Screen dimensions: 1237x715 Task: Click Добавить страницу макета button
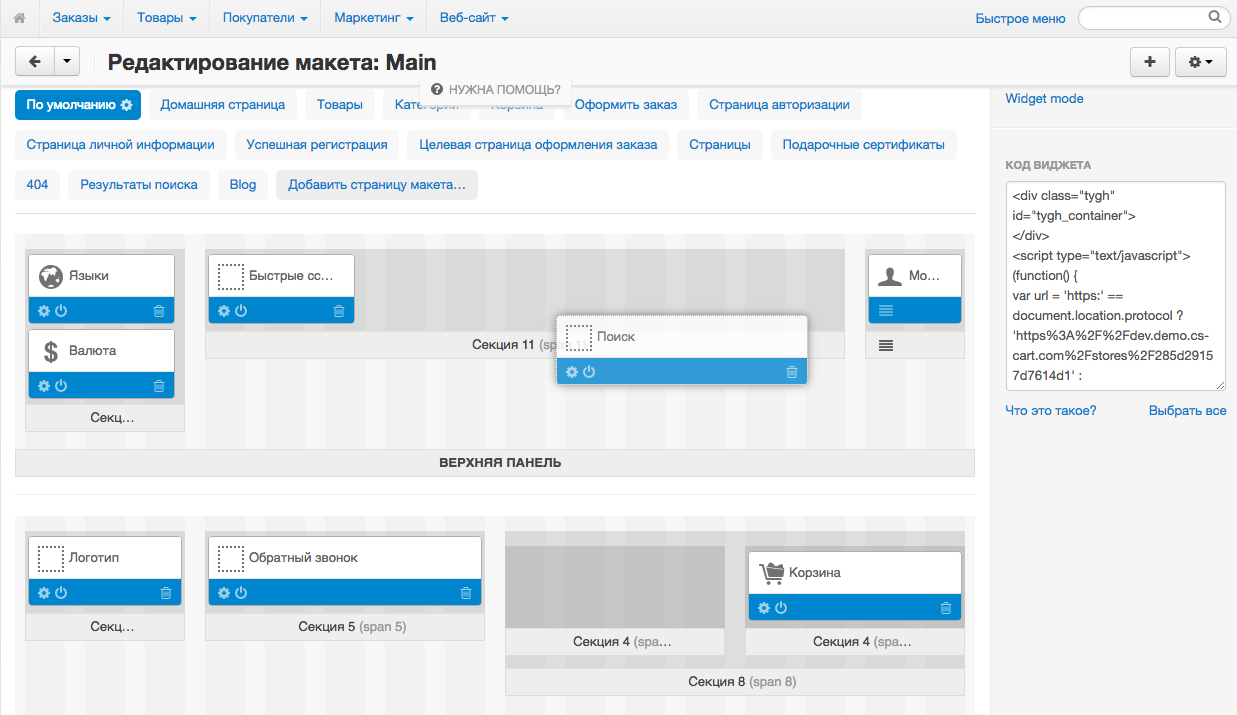tap(377, 185)
